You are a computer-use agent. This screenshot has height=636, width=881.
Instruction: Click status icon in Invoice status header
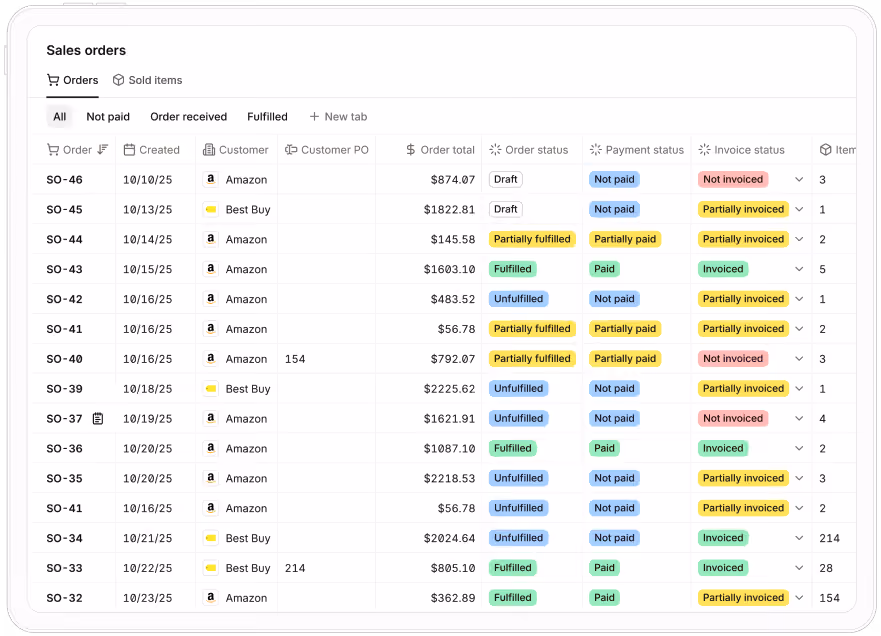(704, 149)
